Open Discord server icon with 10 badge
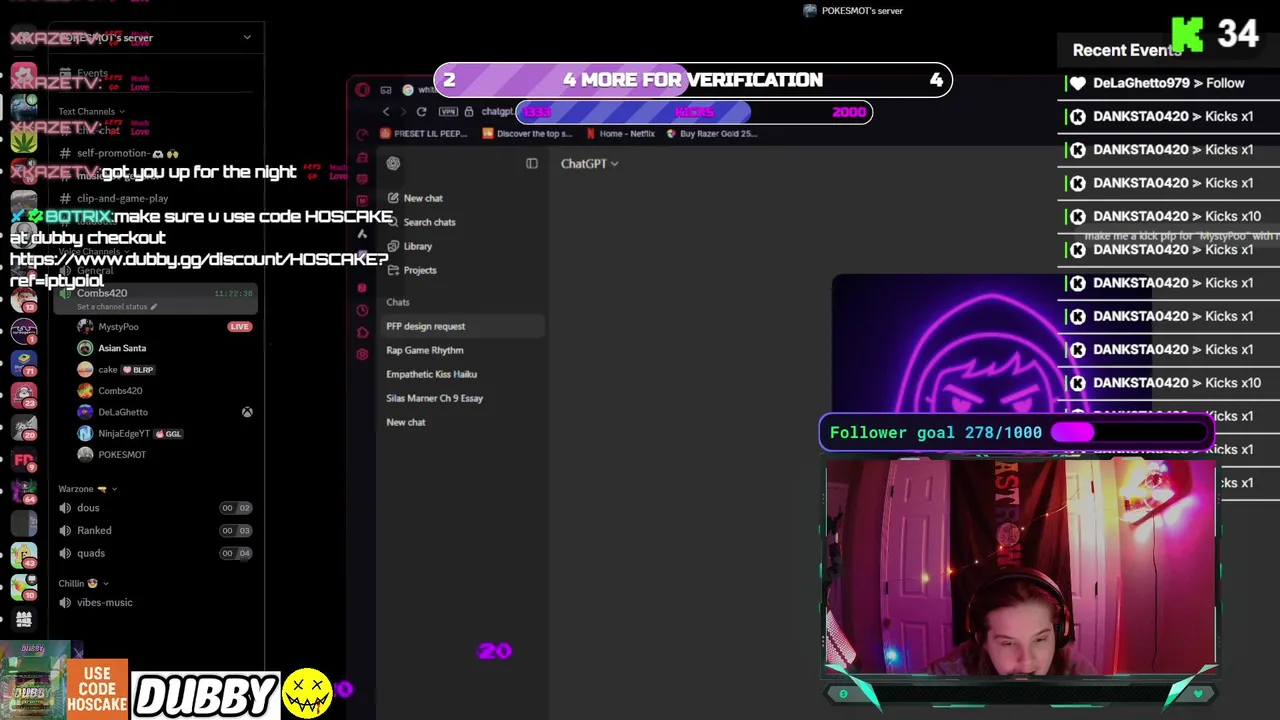The image size is (1280, 720). [24, 588]
